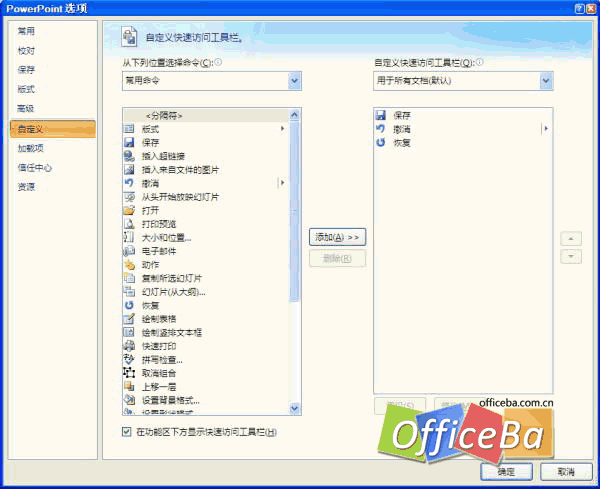Click 撤消 icon in quick access toolbar list
Viewport: 600px width, 489px height.
pyautogui.click(x=380, y=129)
